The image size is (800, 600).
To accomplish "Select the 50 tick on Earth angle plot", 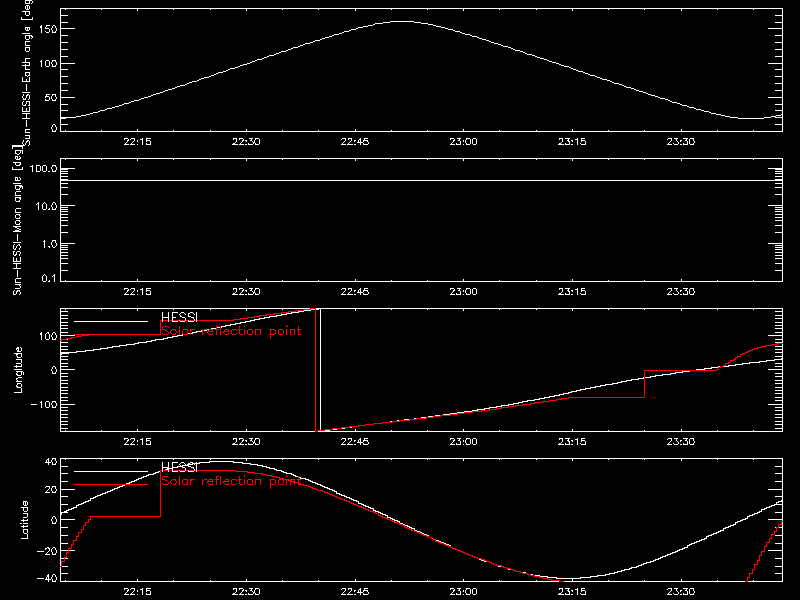I will pos(51,97).
